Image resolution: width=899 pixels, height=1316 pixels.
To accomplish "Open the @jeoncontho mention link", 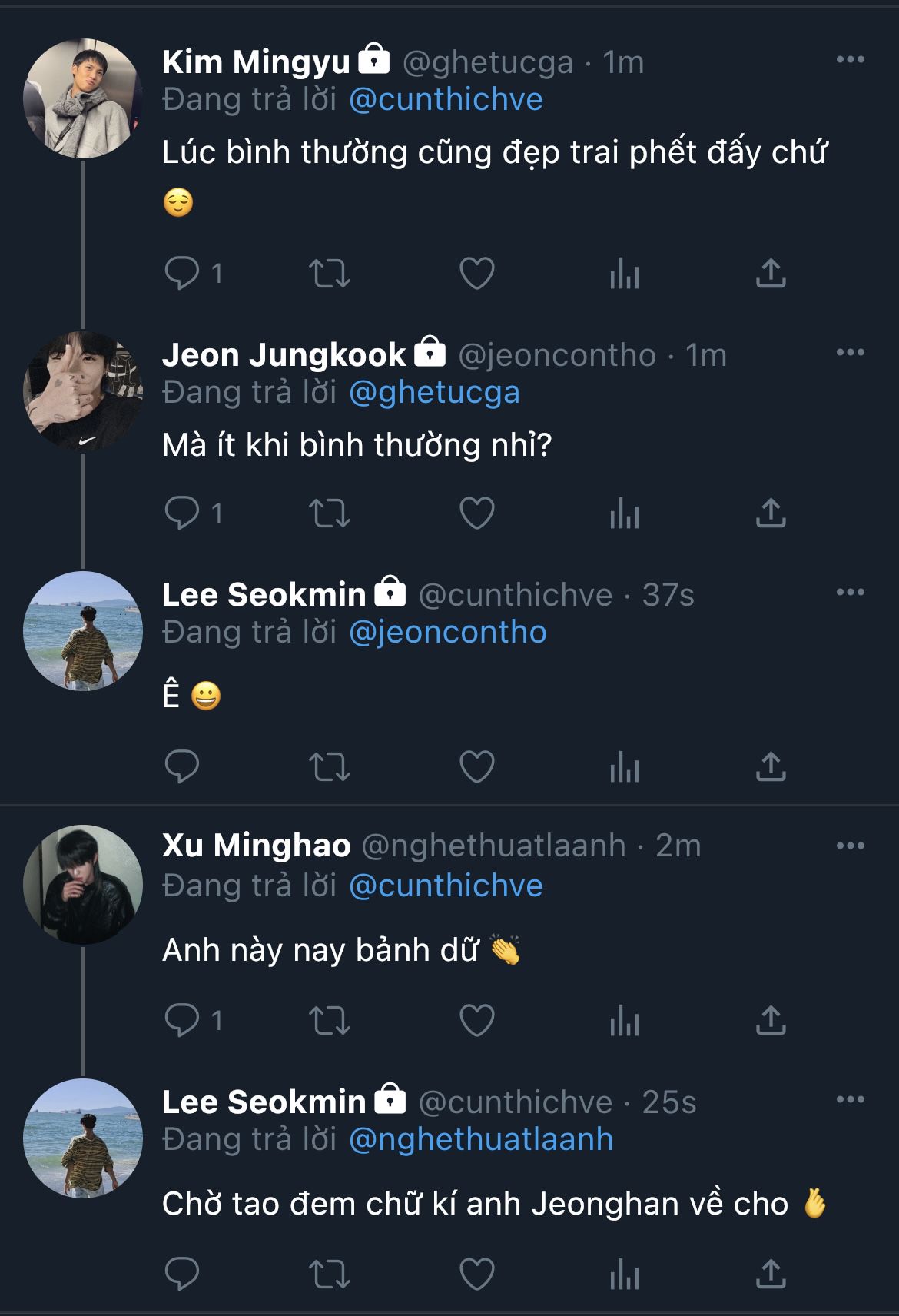I will [448, 633].
